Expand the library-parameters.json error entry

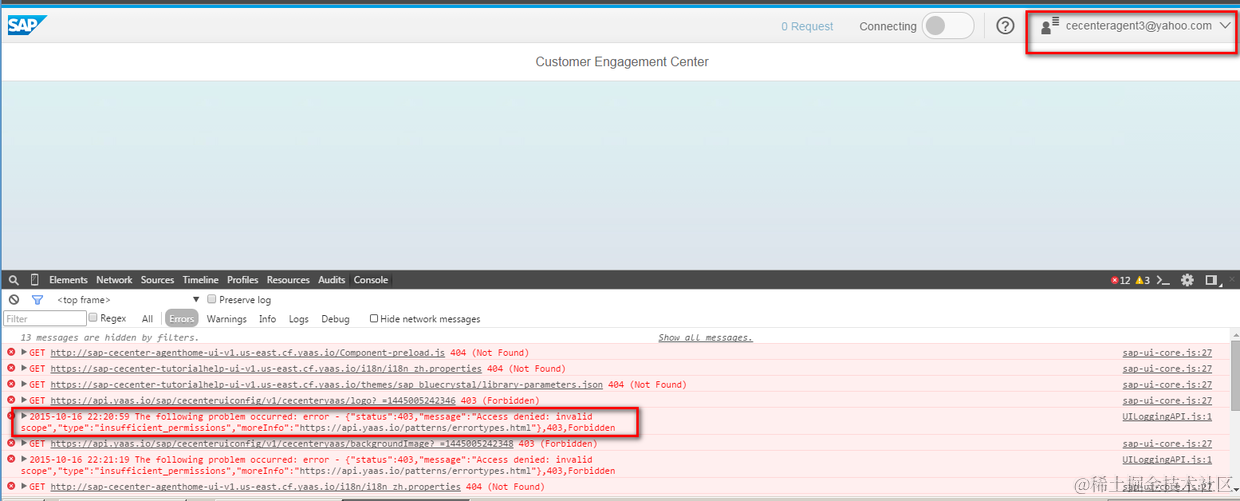[24, 384]
